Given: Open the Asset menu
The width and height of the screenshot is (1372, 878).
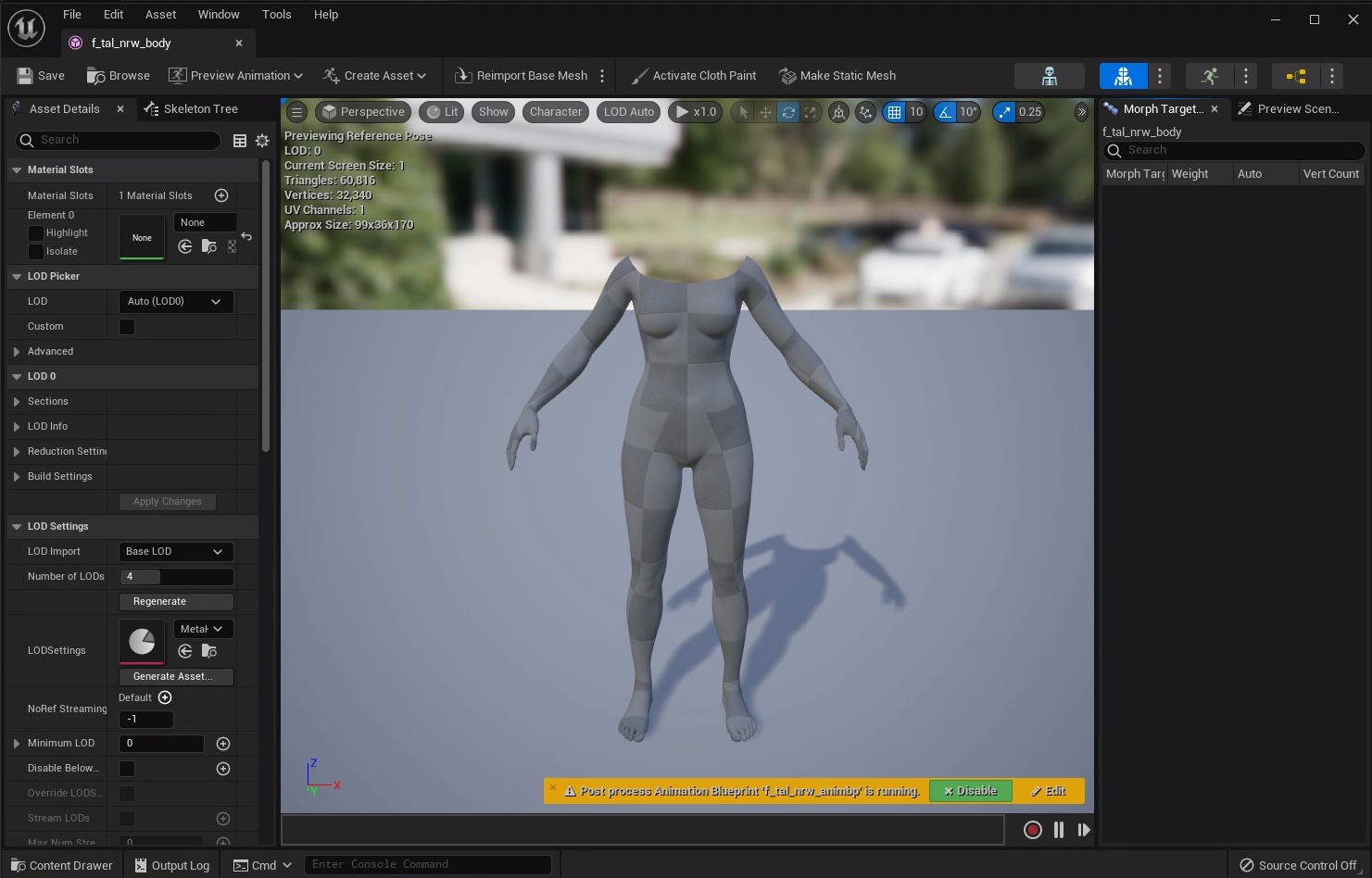Looking at the screenshot, I should pos(160,15).
